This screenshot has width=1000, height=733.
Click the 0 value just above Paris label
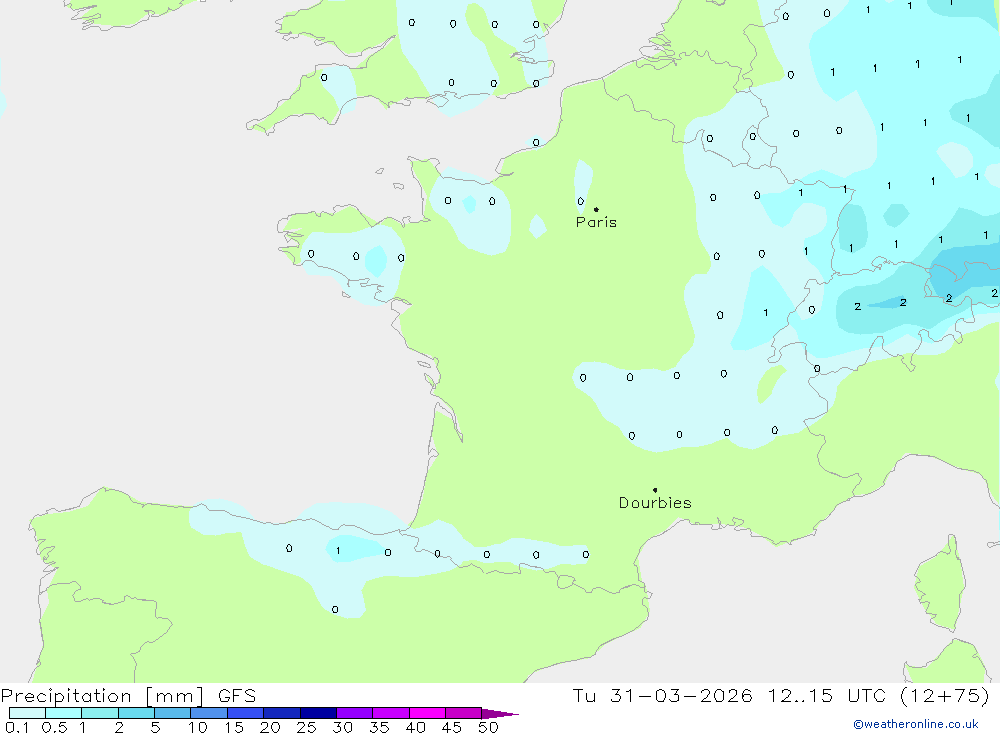(580, 202)
